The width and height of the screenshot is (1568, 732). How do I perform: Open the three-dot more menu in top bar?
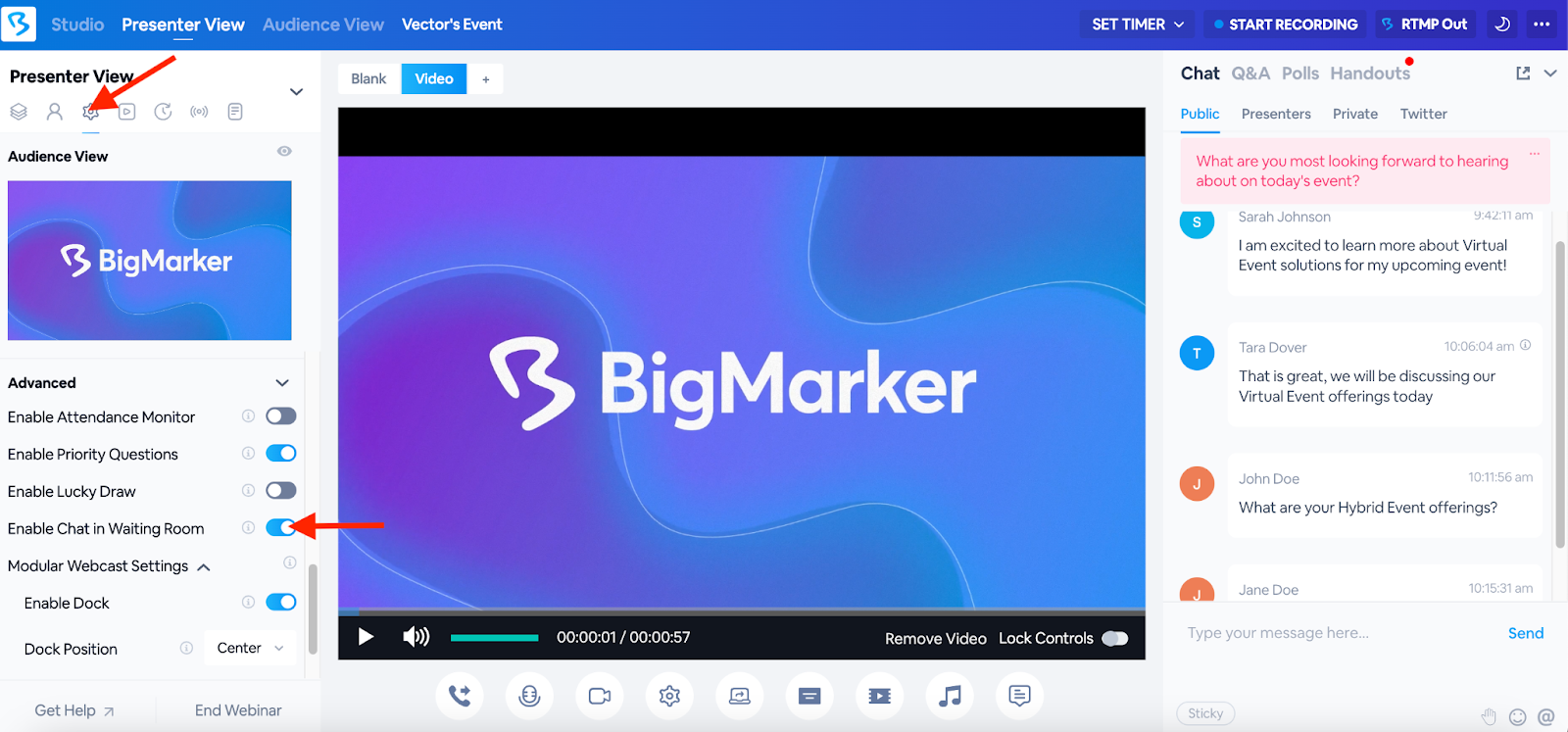coord(1542,24)
